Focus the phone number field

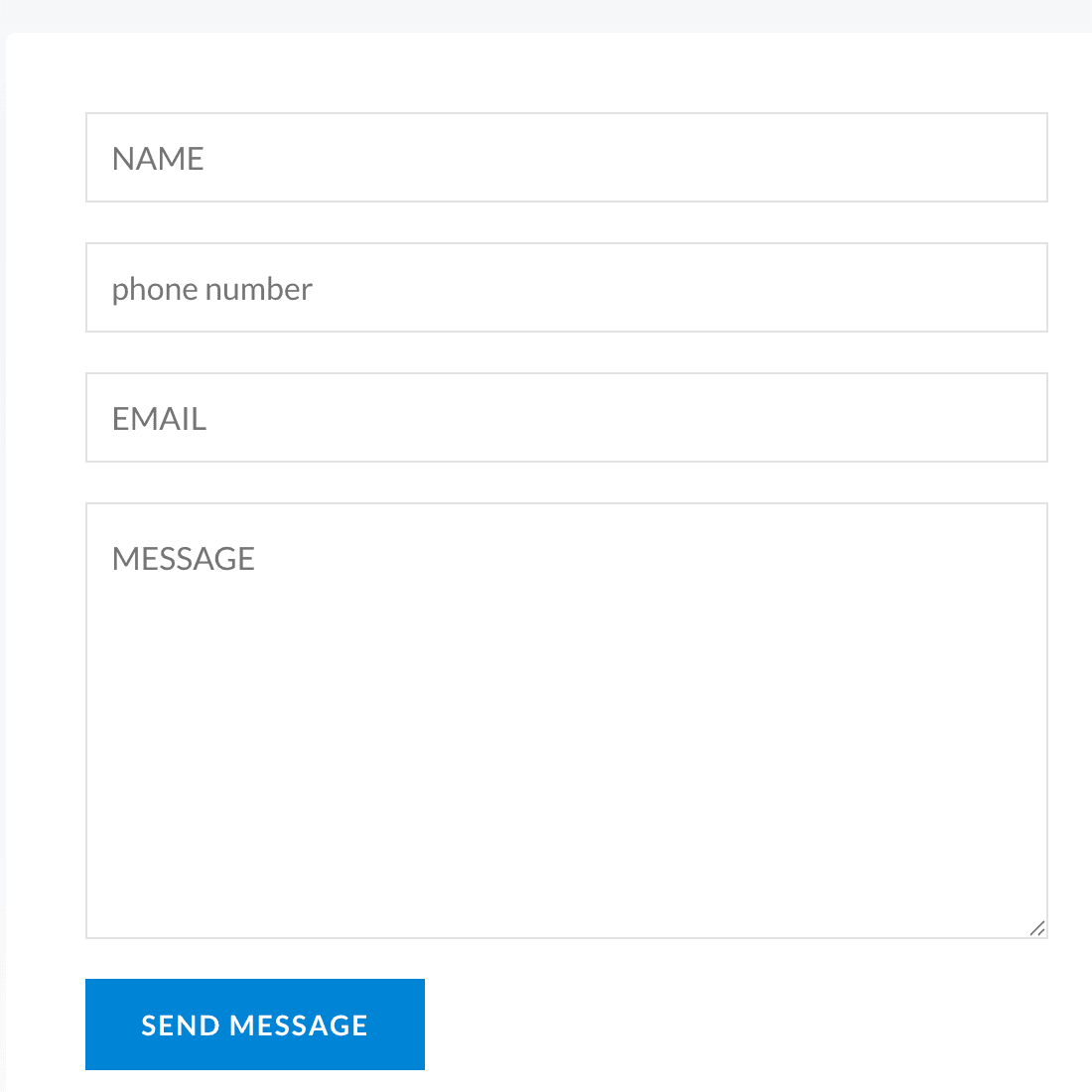tap(566, 288)
